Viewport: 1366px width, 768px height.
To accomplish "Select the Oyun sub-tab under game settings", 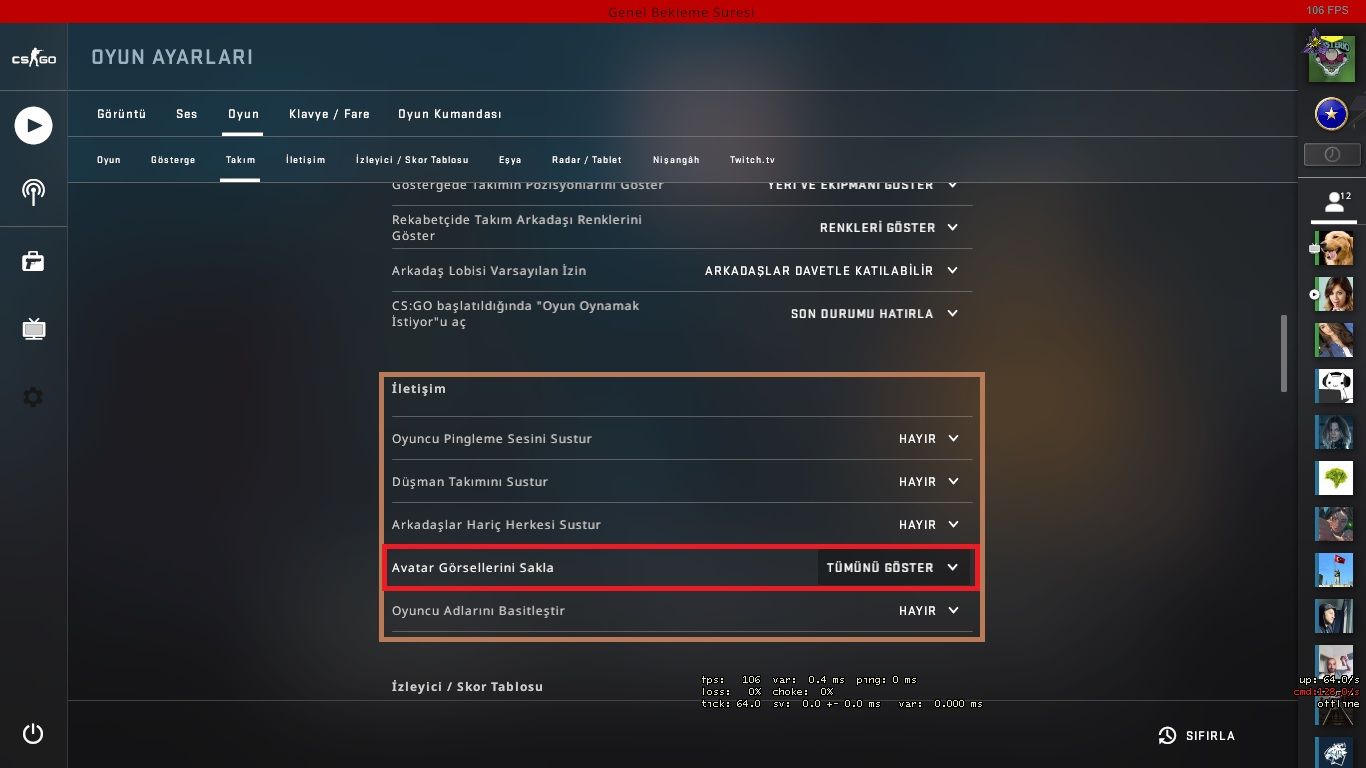I will click(x=109, y=160).
